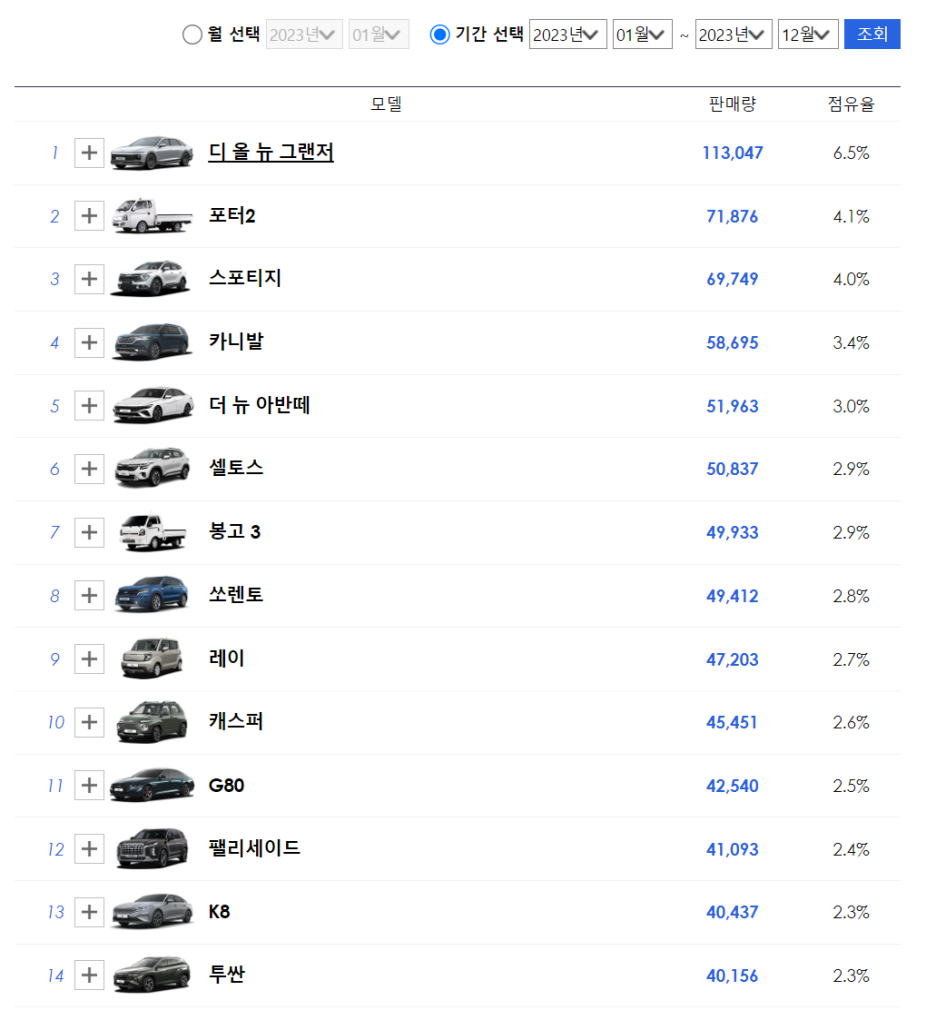This screenshot has width=936, height=1010.
Task: Click the 캐스퍼 car thumbnail
Action: (x=152, y=721)
